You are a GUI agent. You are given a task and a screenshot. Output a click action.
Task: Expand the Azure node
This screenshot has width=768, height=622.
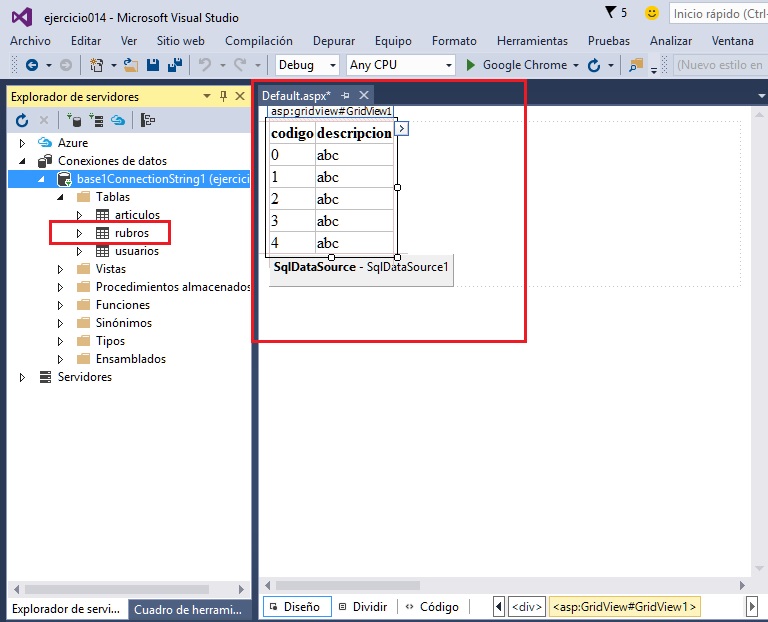(x=22, y=143)
